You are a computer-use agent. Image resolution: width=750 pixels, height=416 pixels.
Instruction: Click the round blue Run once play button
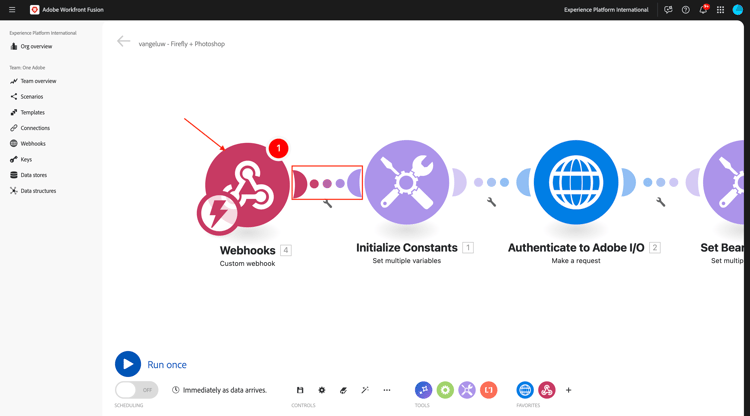tap(128, 364)
